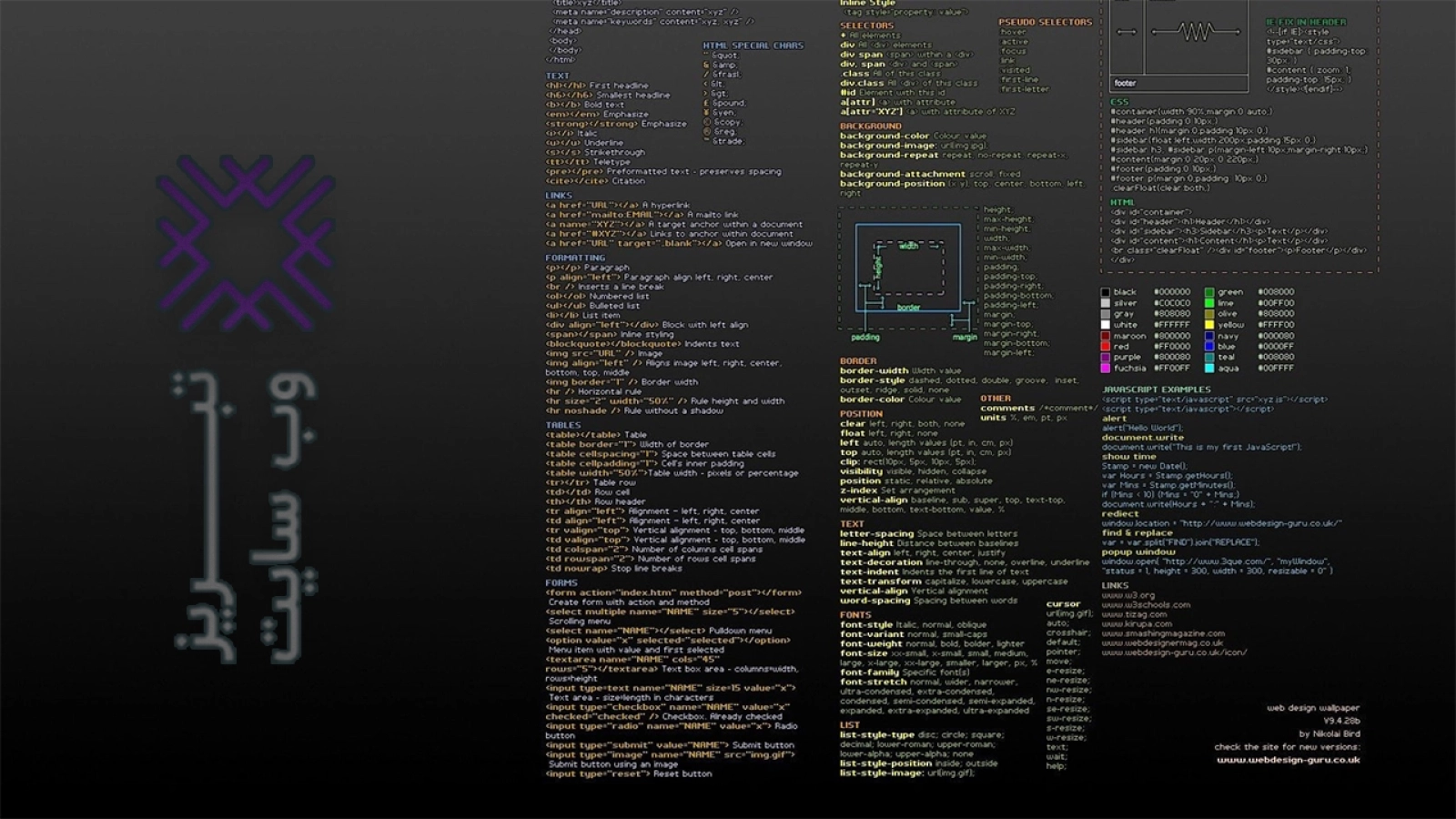The height and width of the screenshot is (819, 1456).
Task: Click the "margin" label below the box-model diagram
Action: pos(965,338)
